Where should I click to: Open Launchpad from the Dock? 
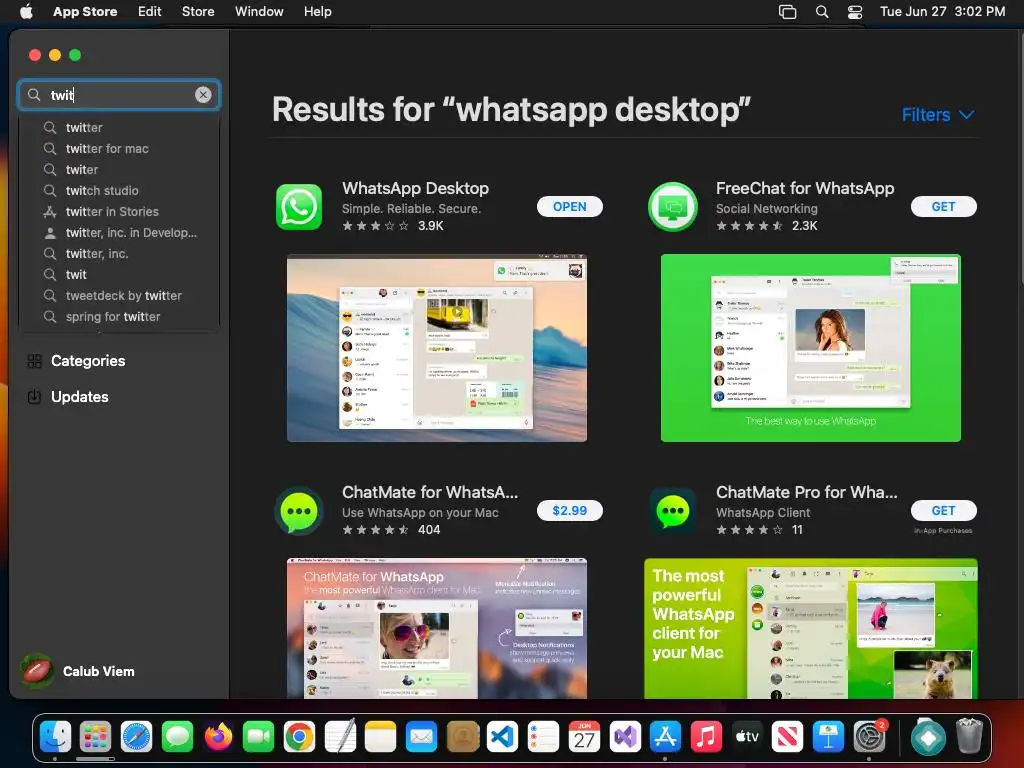96,737
